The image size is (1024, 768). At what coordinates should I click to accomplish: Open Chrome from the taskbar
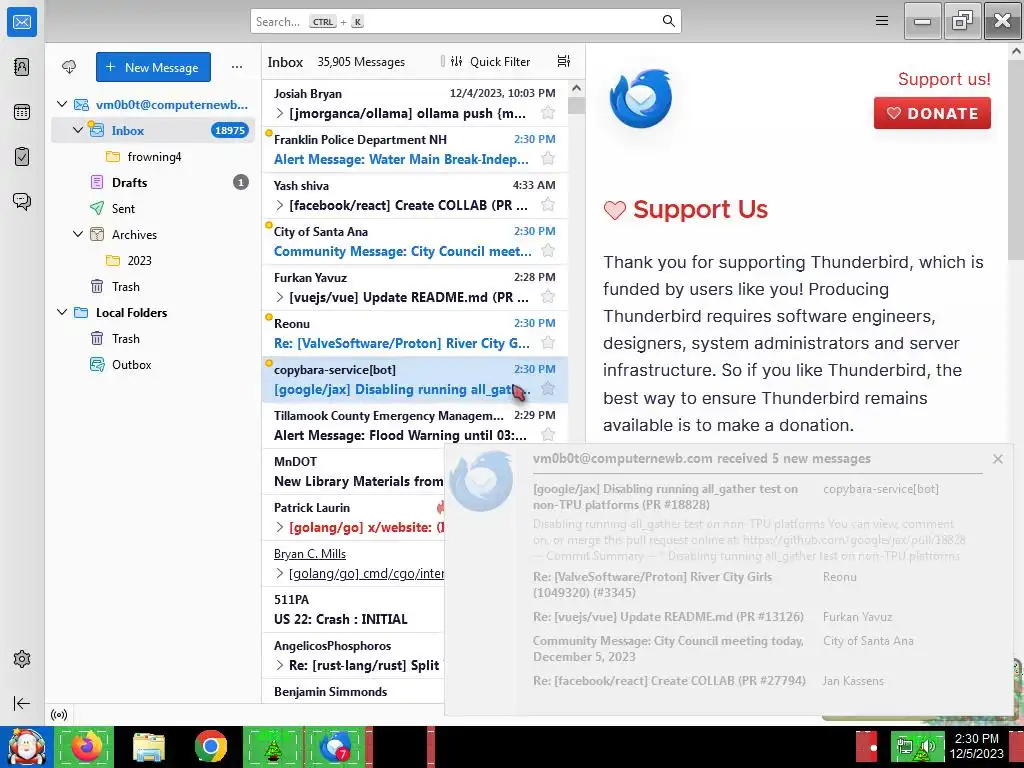click(210, 746)
